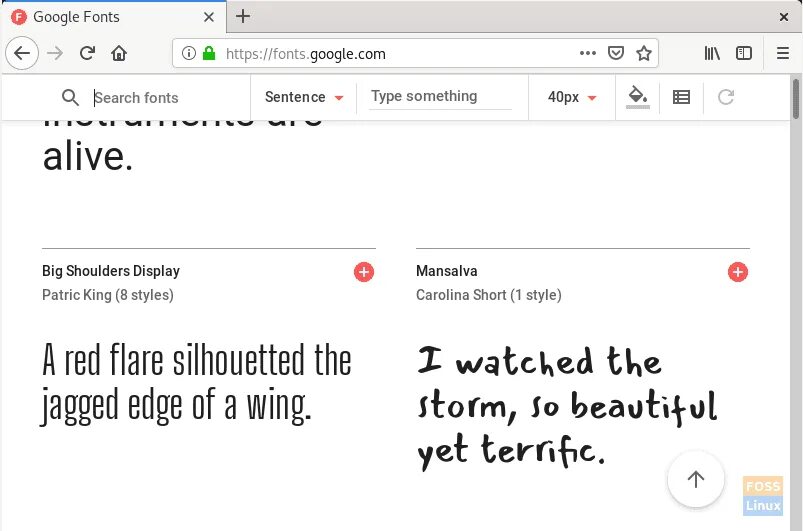Show site information via the info icon
Image resolution: width=803 pixels, height=531 pixels.
189,53
